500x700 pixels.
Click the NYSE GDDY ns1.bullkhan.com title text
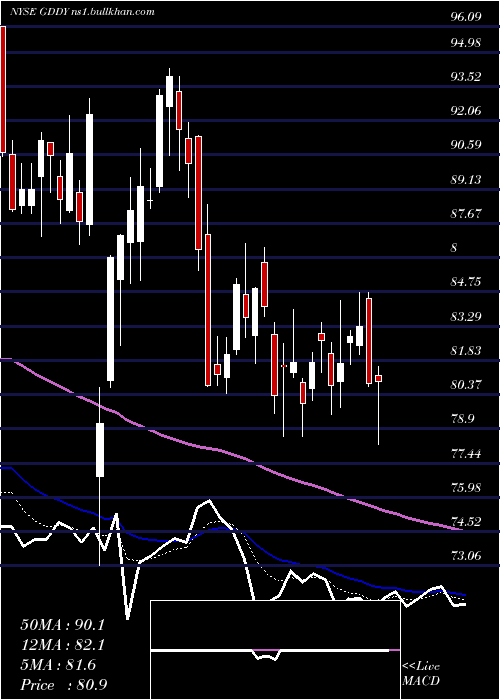(82, 12)
